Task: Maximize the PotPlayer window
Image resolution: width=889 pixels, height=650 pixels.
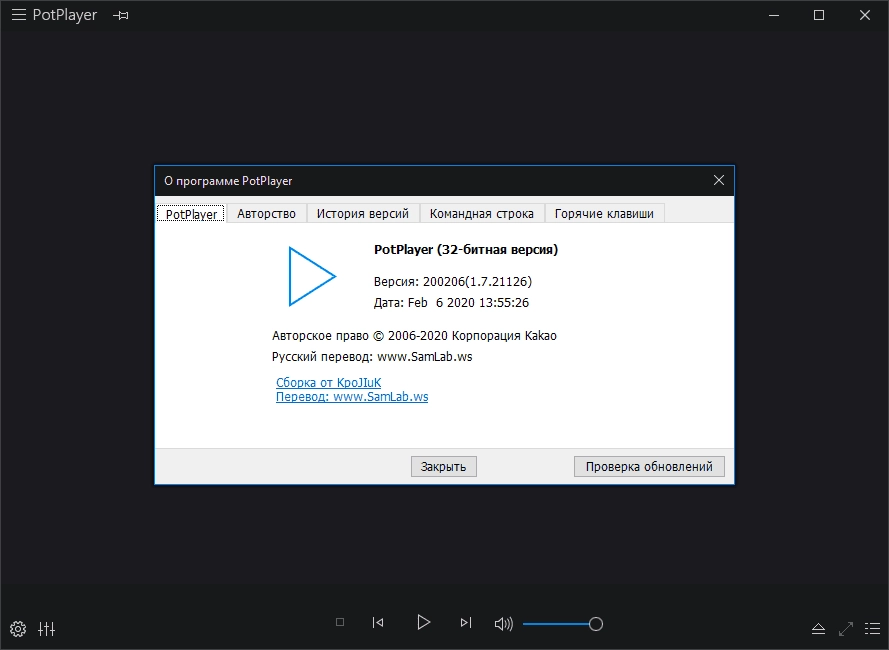Action: coord(819,15)
